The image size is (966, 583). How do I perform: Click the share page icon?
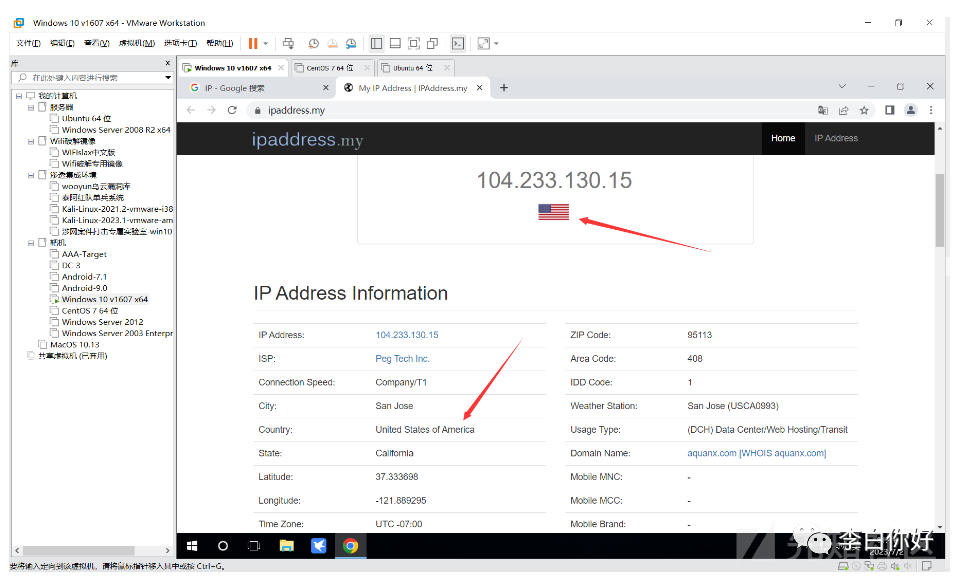(x=843, y=110)
